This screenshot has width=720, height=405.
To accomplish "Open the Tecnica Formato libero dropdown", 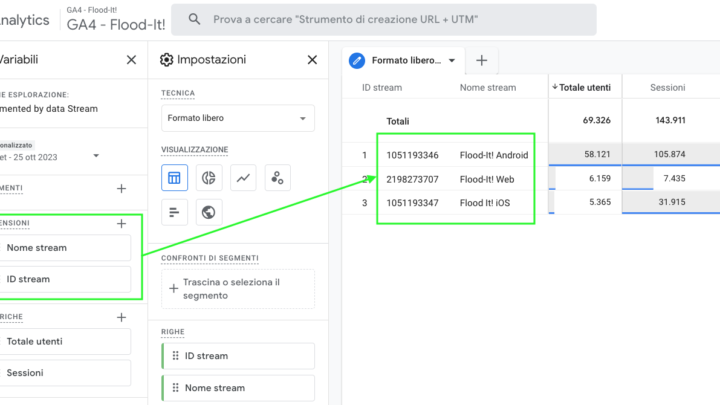I will click(238, 118).
